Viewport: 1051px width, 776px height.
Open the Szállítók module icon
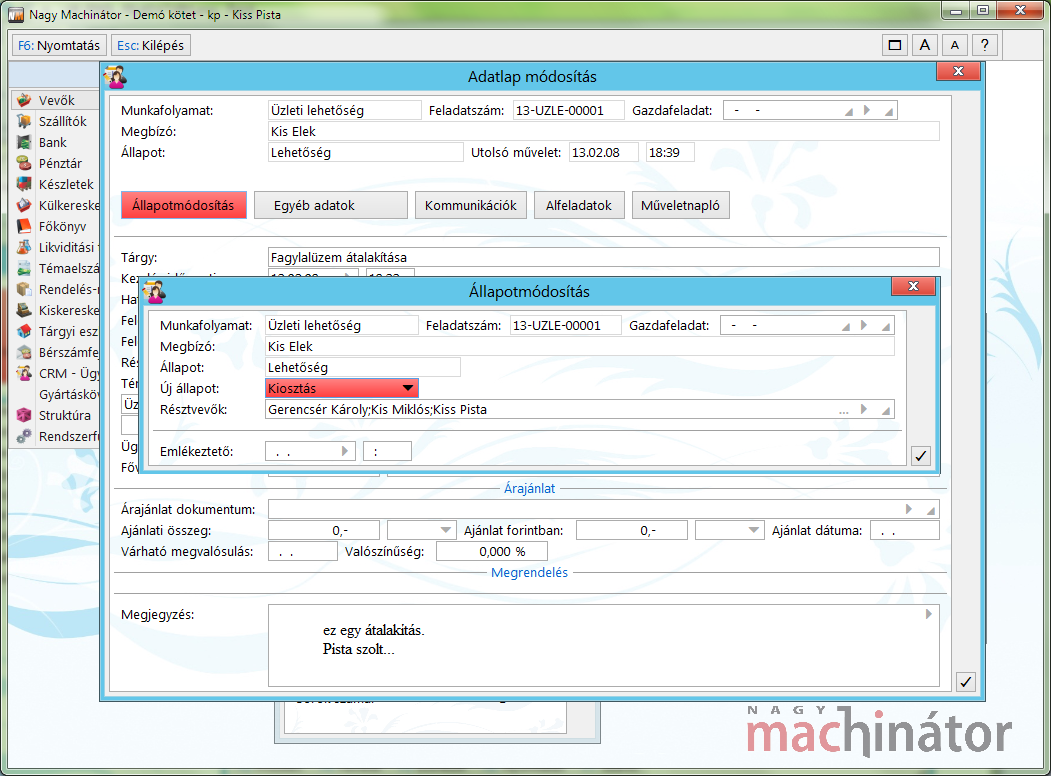pyautogui.click(x=24, y=121)
